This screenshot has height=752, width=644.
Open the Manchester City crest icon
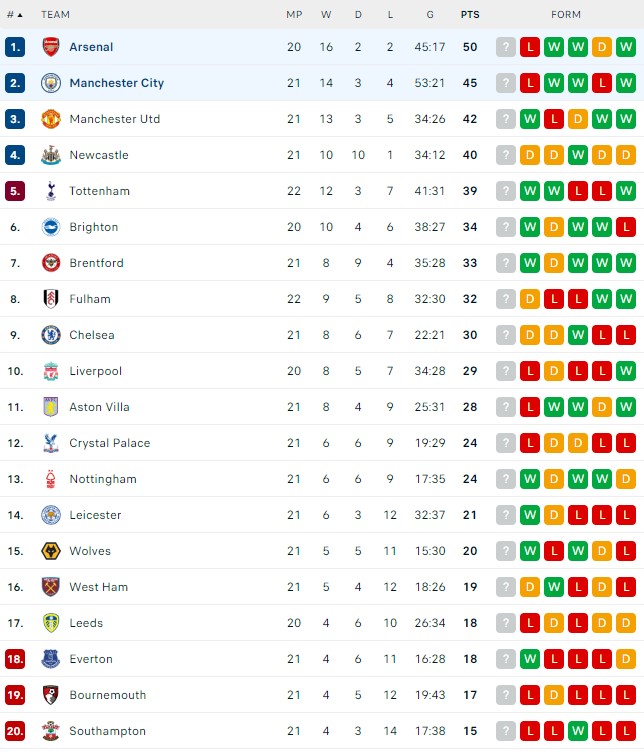coord(51,83)
